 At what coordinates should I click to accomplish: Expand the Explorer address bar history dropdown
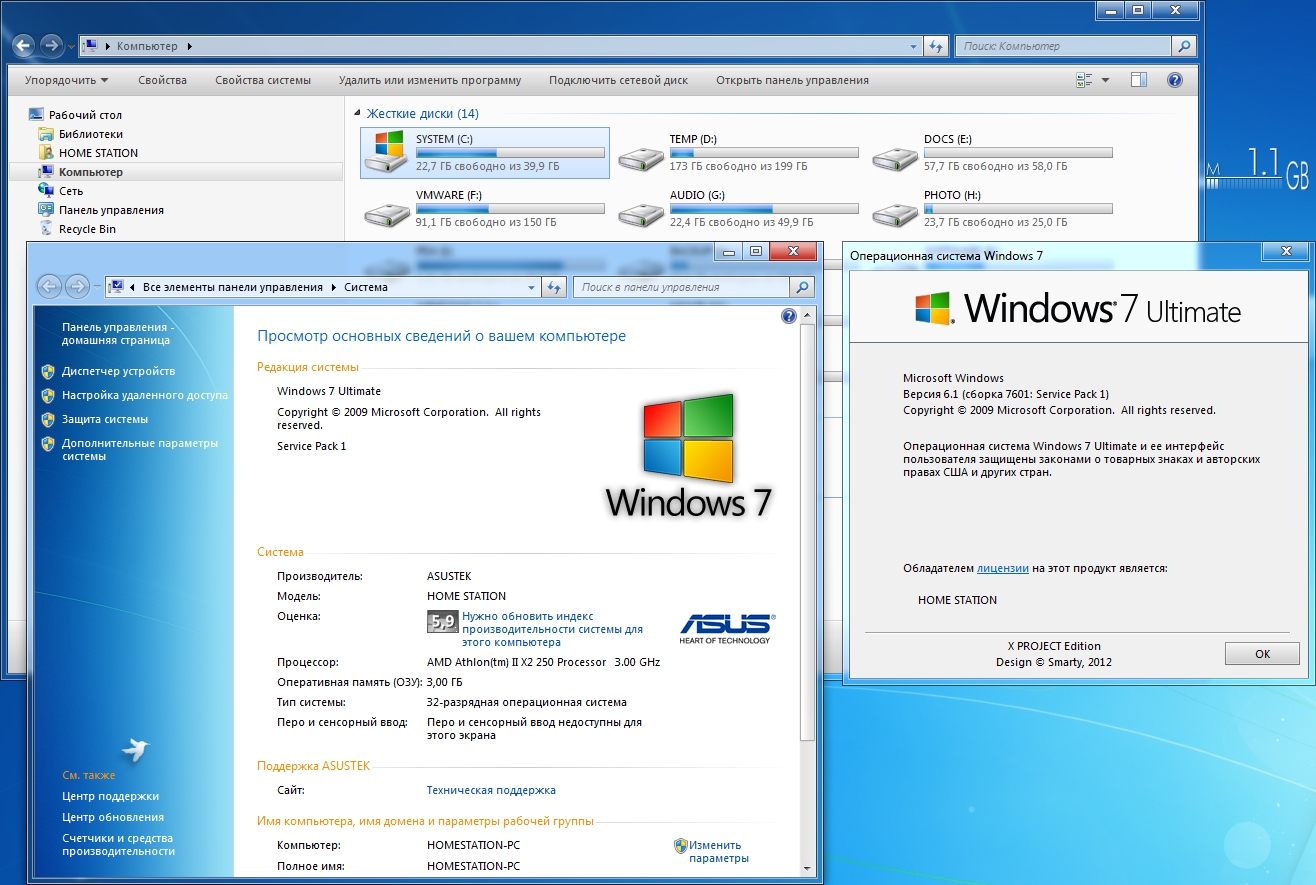[914, 46]
